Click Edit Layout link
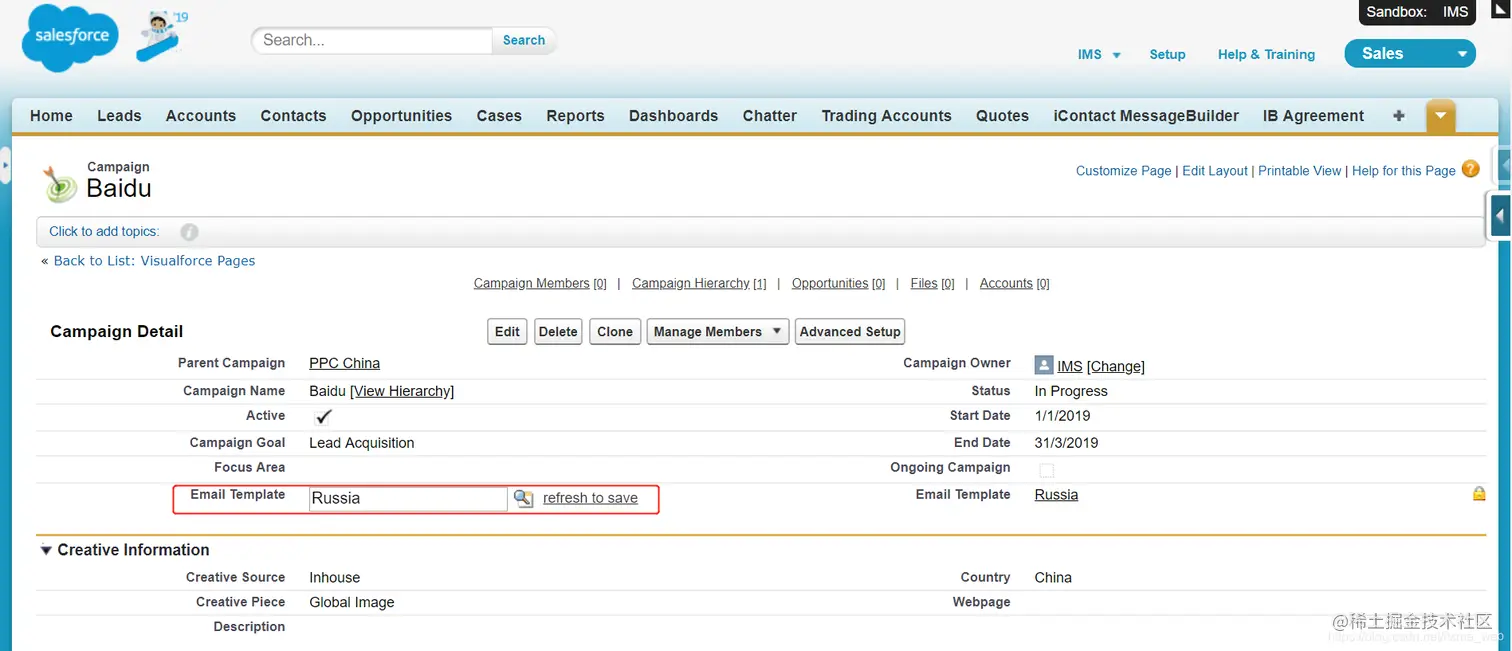This screenshot has height=651, width=1512. (x=1215, y=171)
